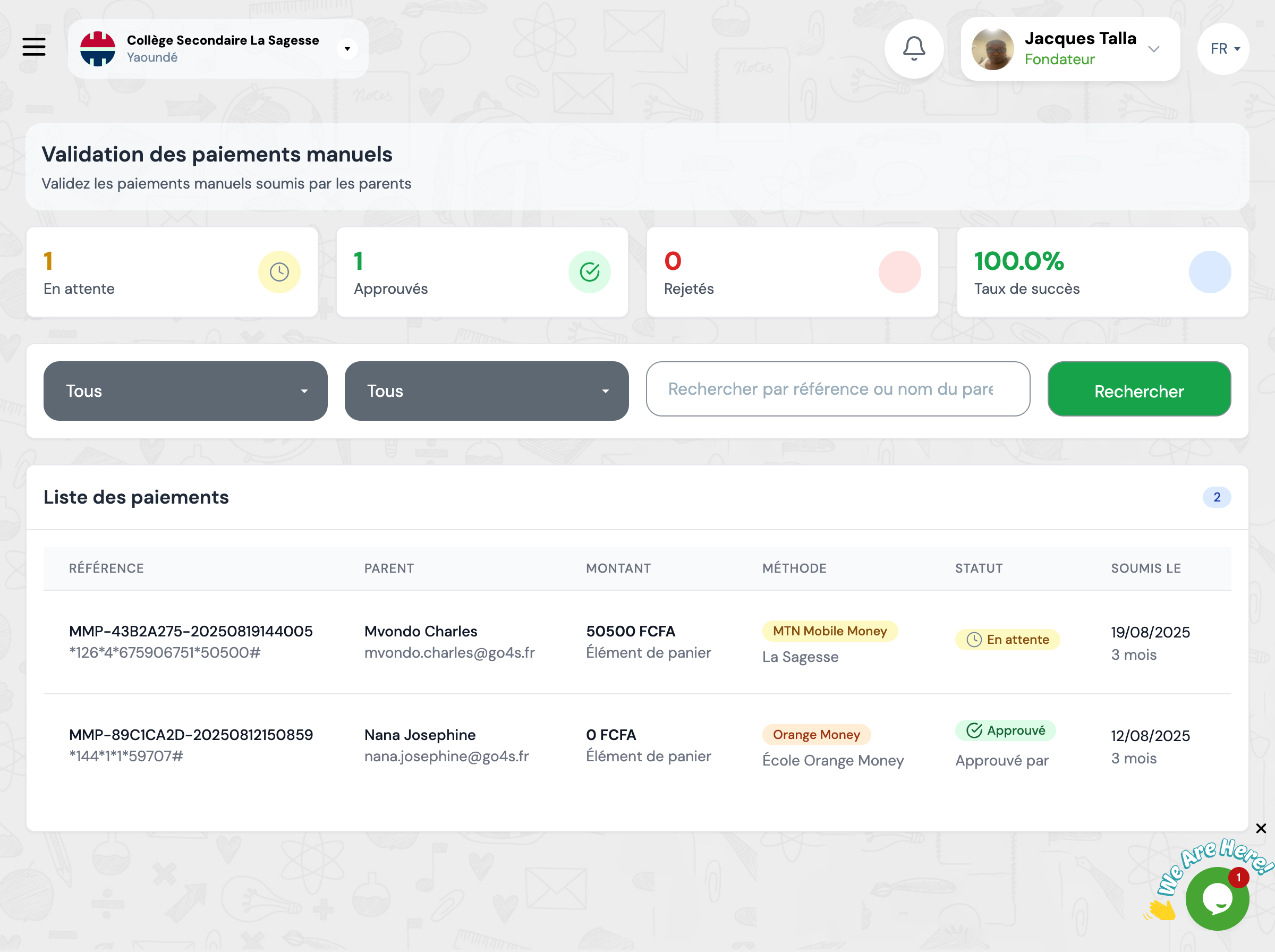Select the MTN Mobile Money method badge
The width and height of the screenshot is (1275, 952).
coord(829,631)
